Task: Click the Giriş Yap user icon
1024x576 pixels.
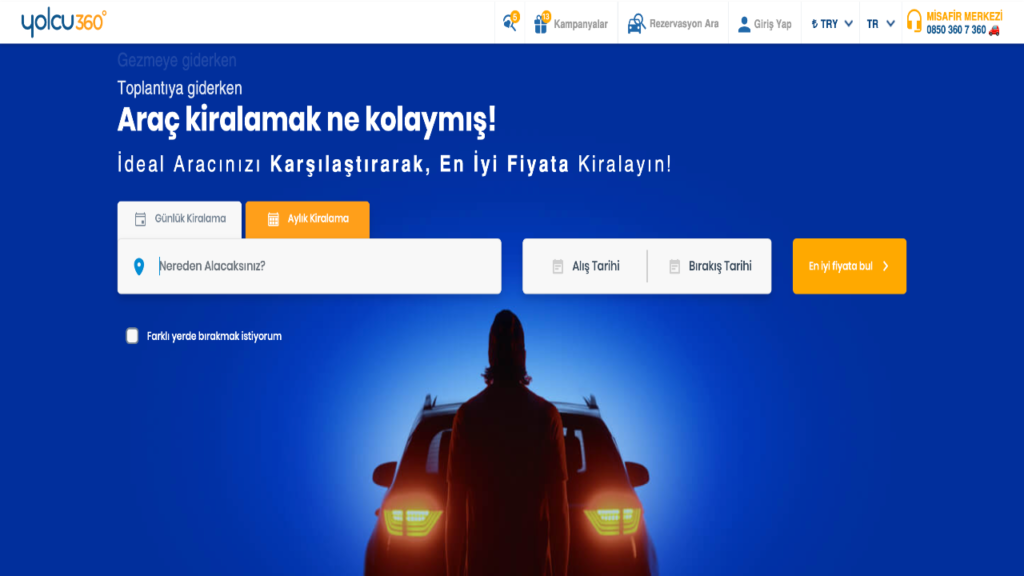Action: coord(744,24)
